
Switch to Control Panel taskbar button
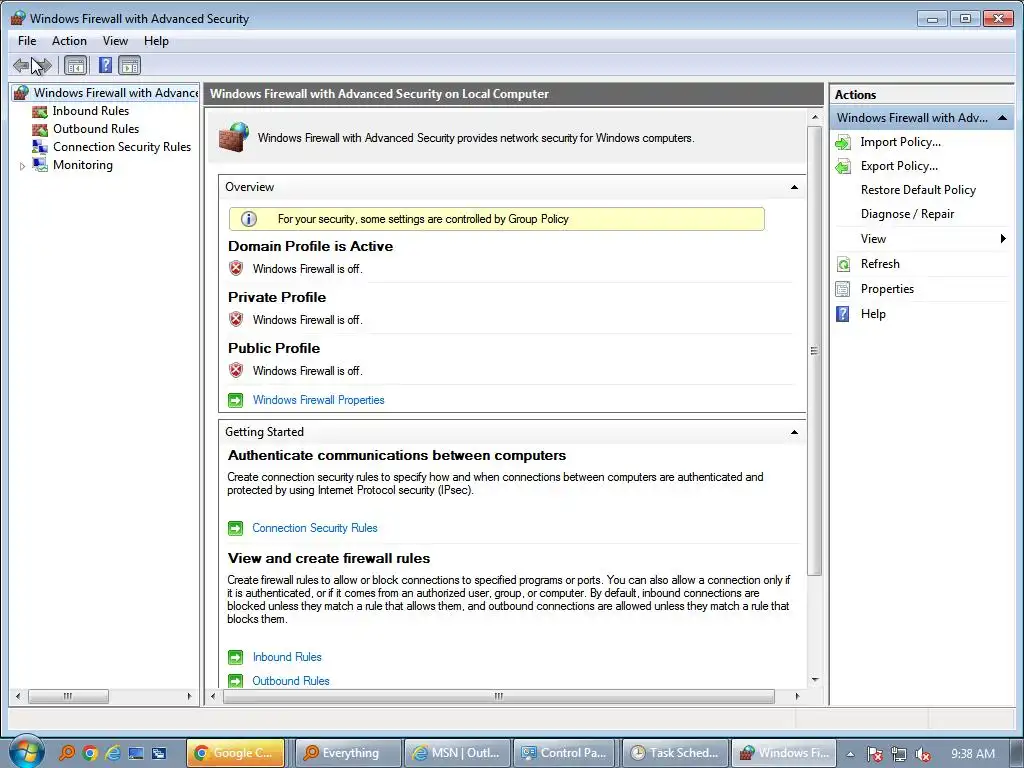click(566, 753)
